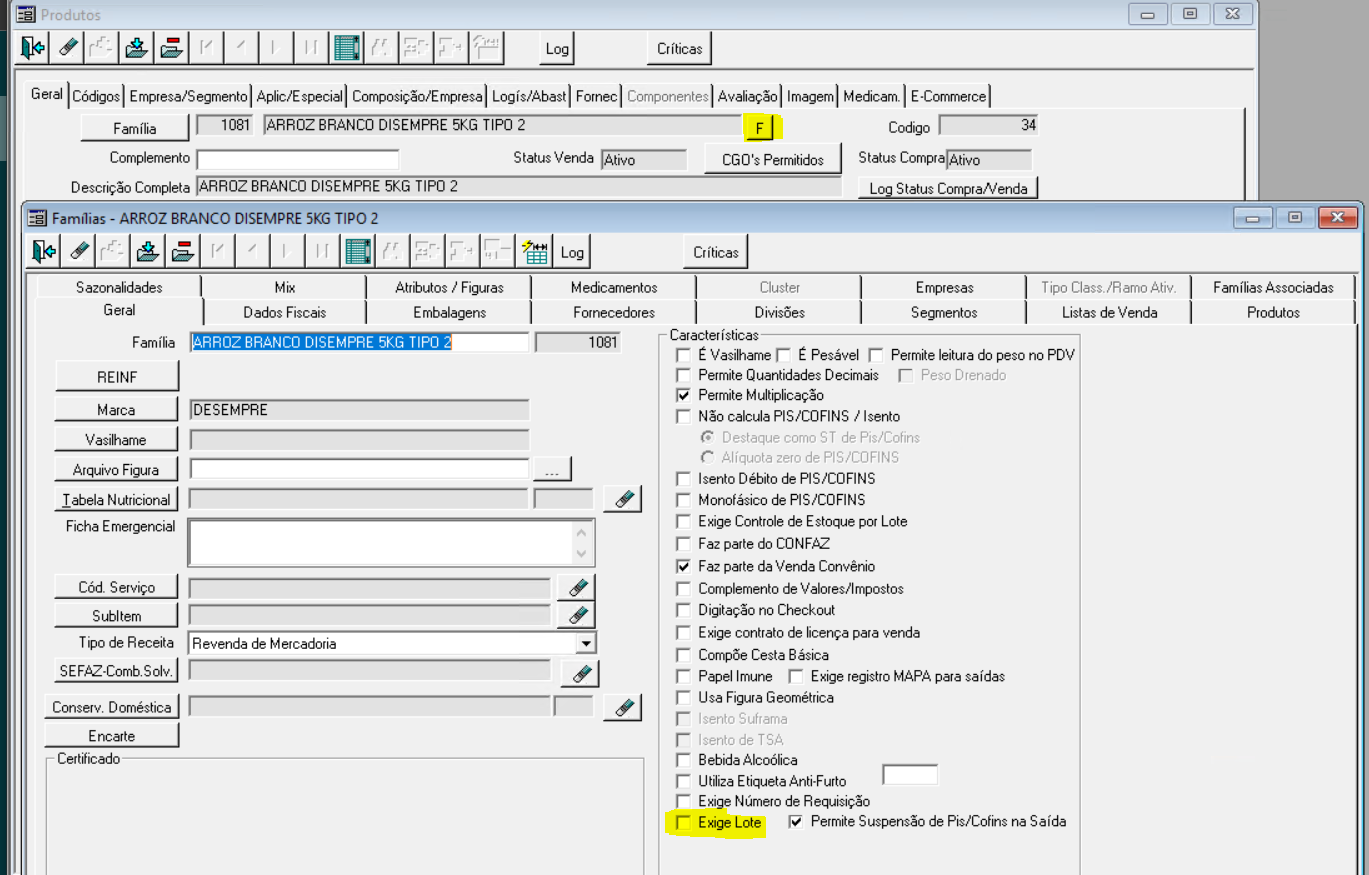Click exit door icon in Produtos toolbar
Viewport: 1369px width, 875px height.
point(33,47)
